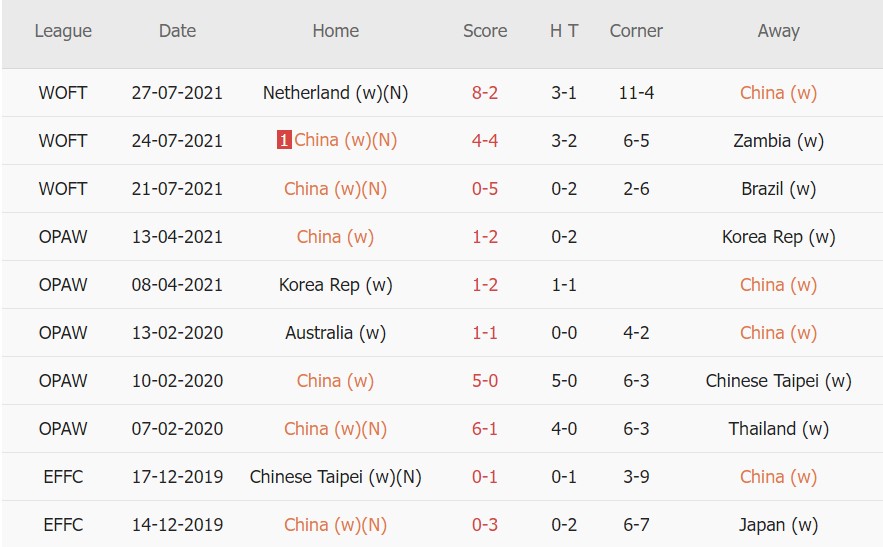Click the 0-3 score against Japan
Viewport: 883px width, 547px height.
[484, 524]
